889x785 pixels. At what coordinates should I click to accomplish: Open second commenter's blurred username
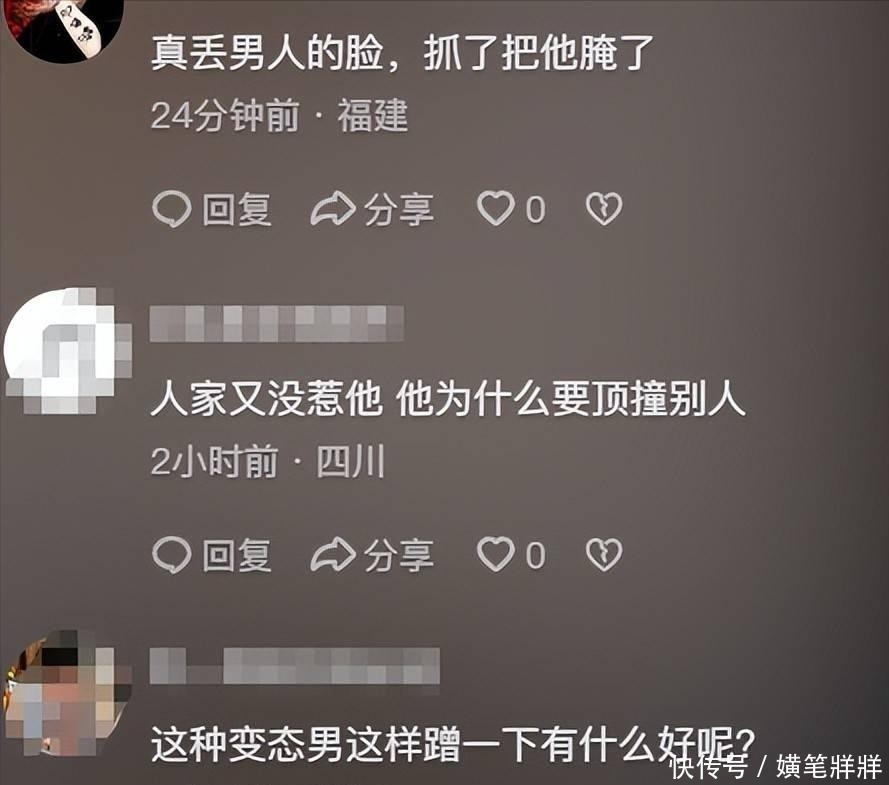[277, 324]
